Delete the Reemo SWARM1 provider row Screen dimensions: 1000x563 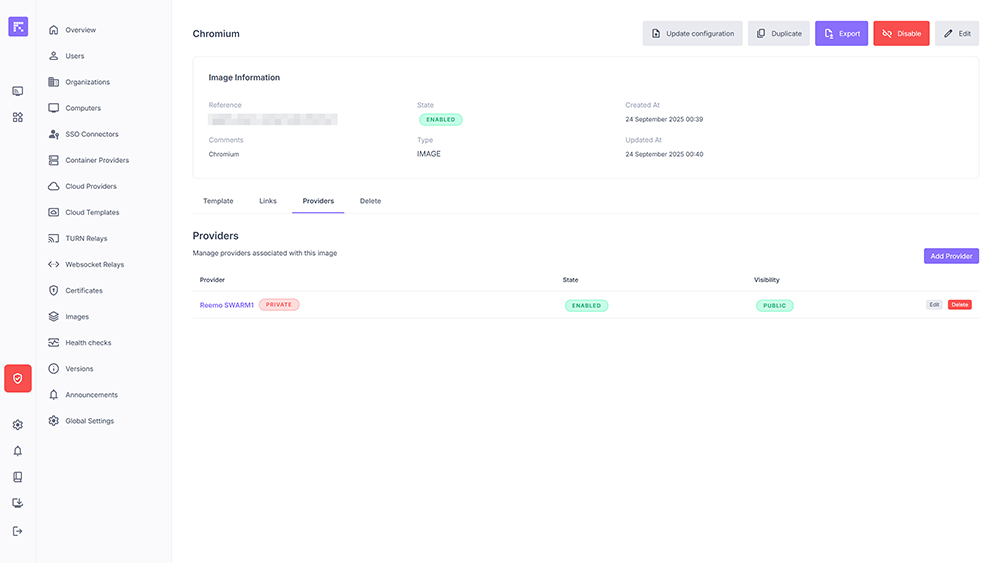pyautogui.click(x=959, y=305)
